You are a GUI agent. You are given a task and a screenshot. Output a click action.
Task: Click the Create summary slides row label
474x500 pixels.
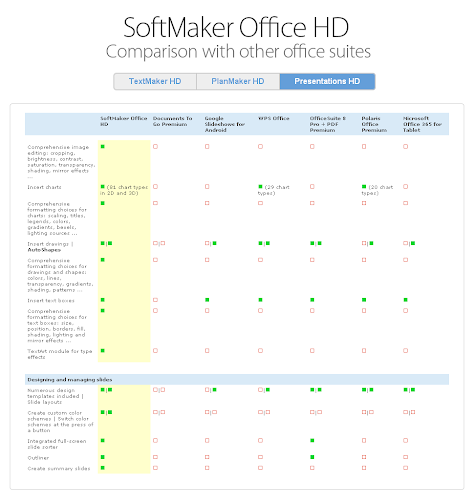(x=59, y=469)
